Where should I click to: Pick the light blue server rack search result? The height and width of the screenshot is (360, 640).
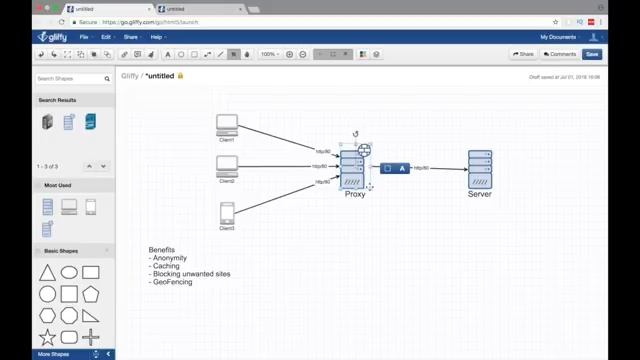(69, 122)
